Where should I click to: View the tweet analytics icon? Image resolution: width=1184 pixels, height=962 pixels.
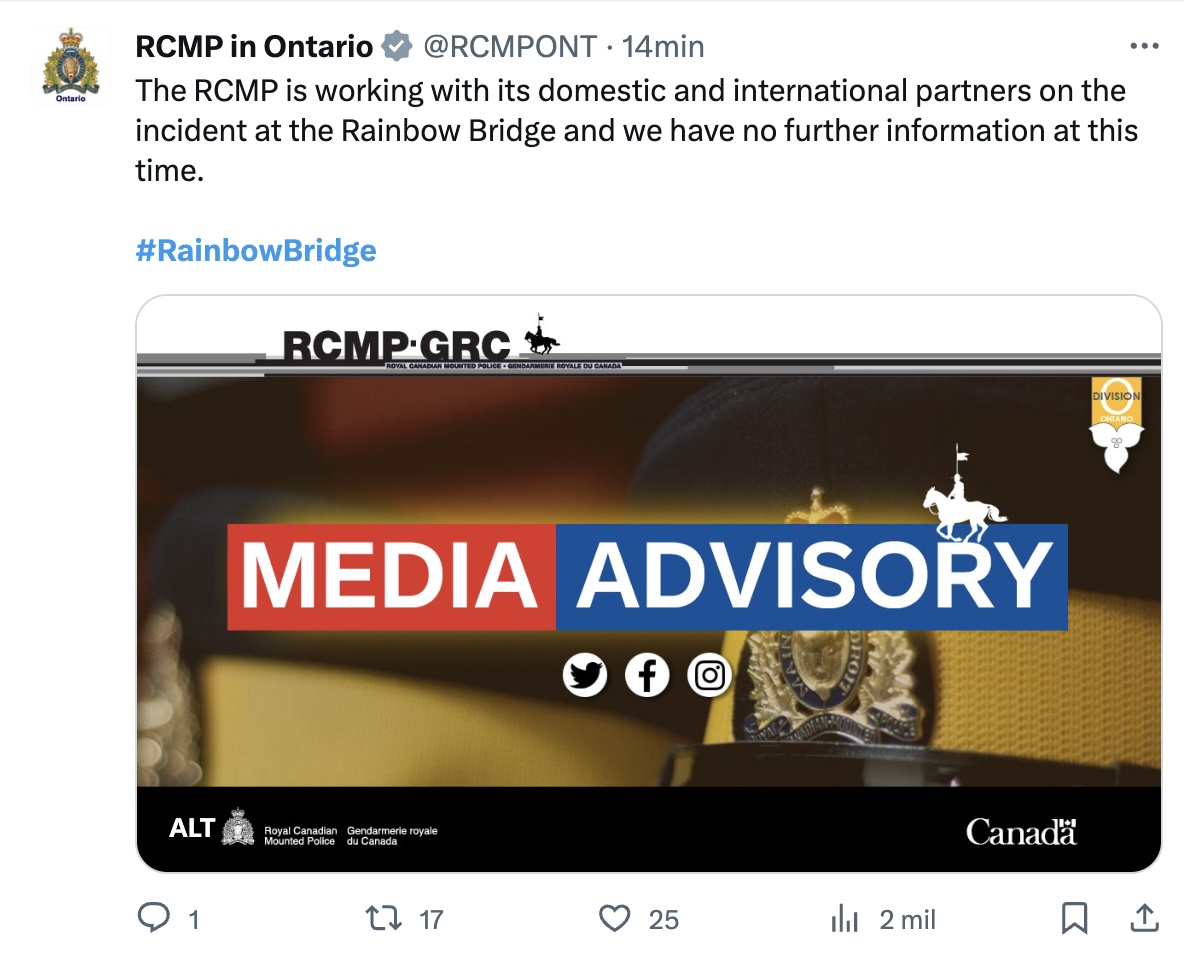[x=846, y=918]
